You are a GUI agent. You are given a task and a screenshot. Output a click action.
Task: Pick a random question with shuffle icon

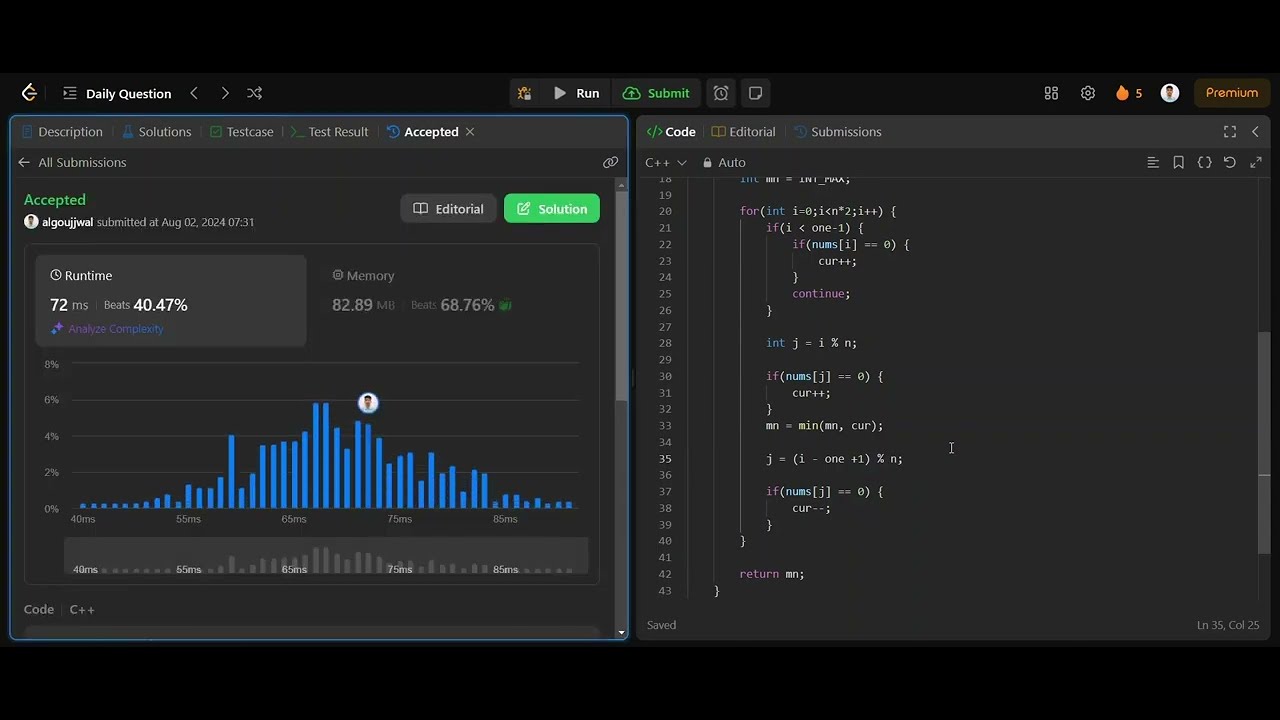tap(255, 93)
